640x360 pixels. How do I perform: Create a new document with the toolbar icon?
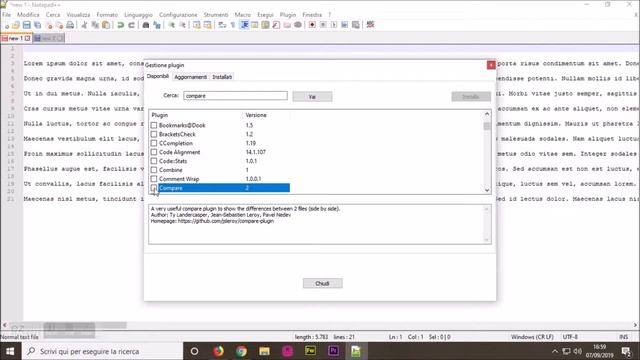click(x=7, y=25)
